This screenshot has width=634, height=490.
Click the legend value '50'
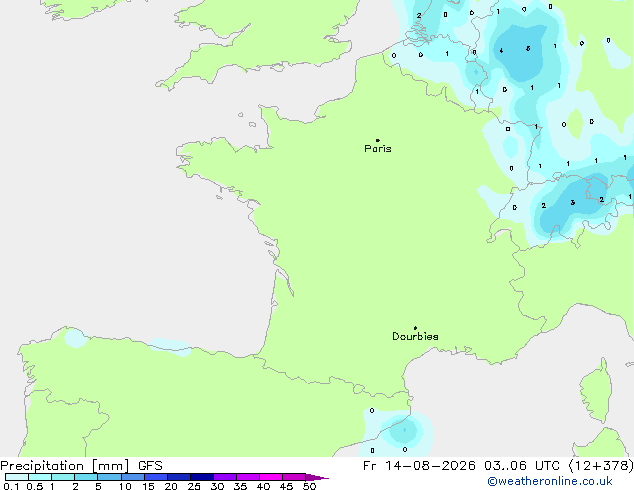pos(309,486)
